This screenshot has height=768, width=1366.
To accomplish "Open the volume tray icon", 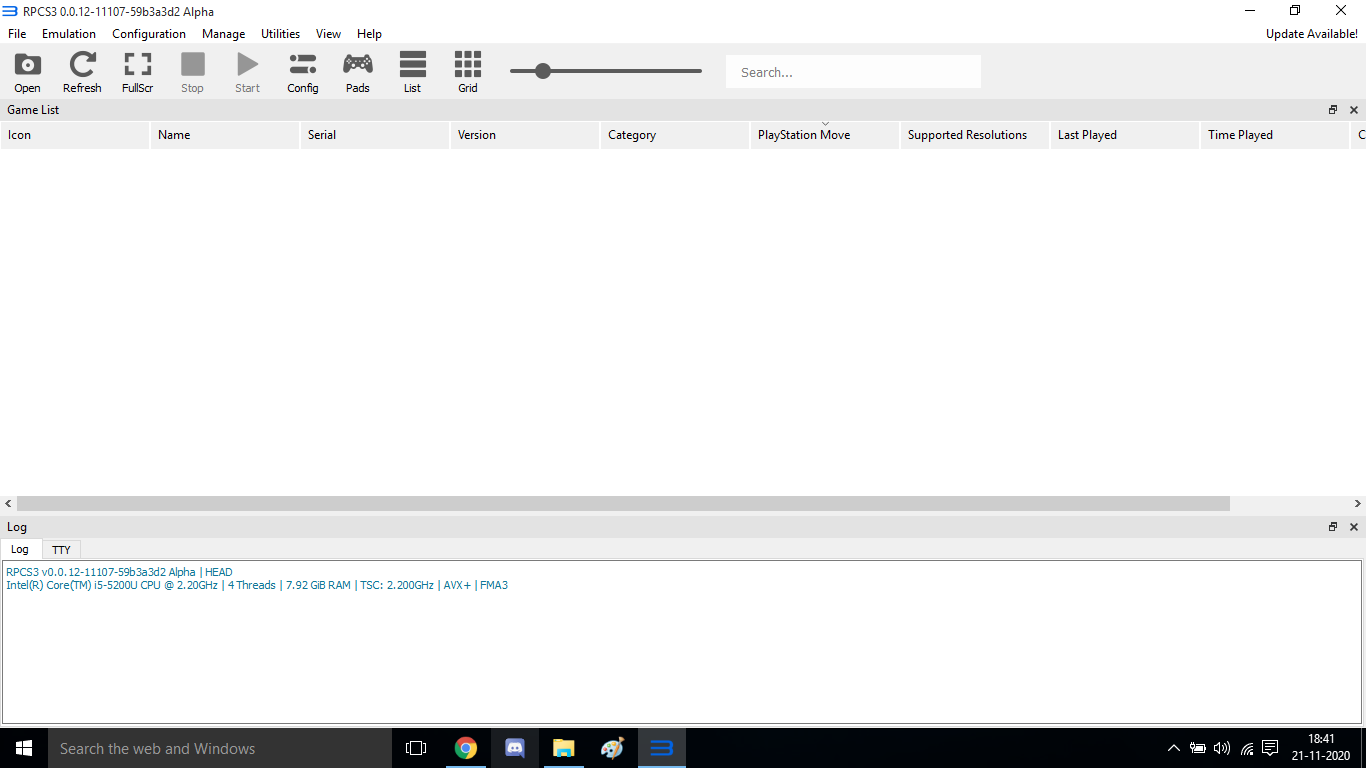I will pos(1222,748).
